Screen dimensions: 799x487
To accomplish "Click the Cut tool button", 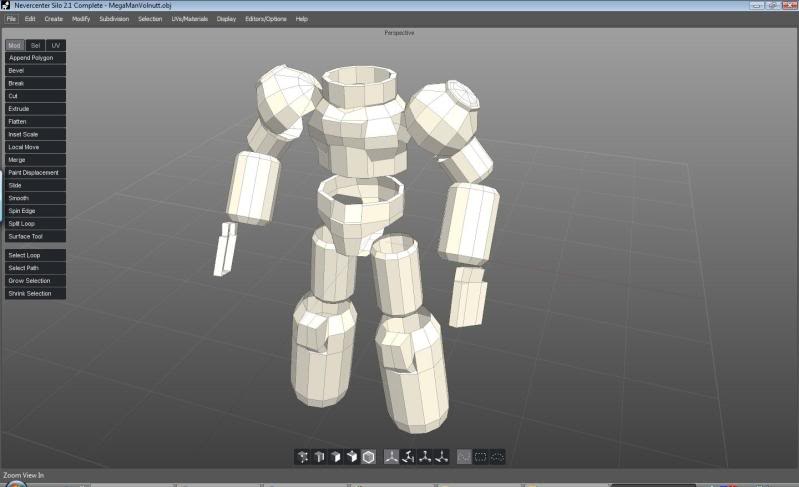I will (35, 96).
